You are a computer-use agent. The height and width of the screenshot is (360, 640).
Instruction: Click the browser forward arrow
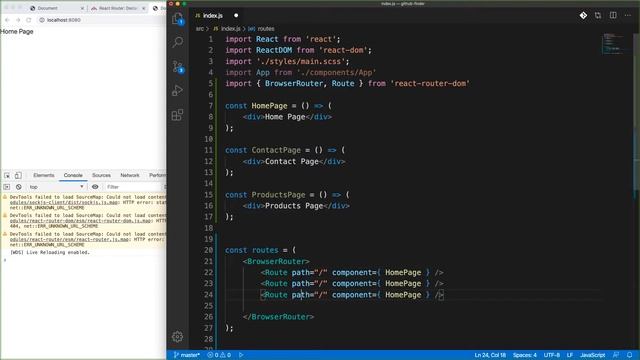click(18, 20)
